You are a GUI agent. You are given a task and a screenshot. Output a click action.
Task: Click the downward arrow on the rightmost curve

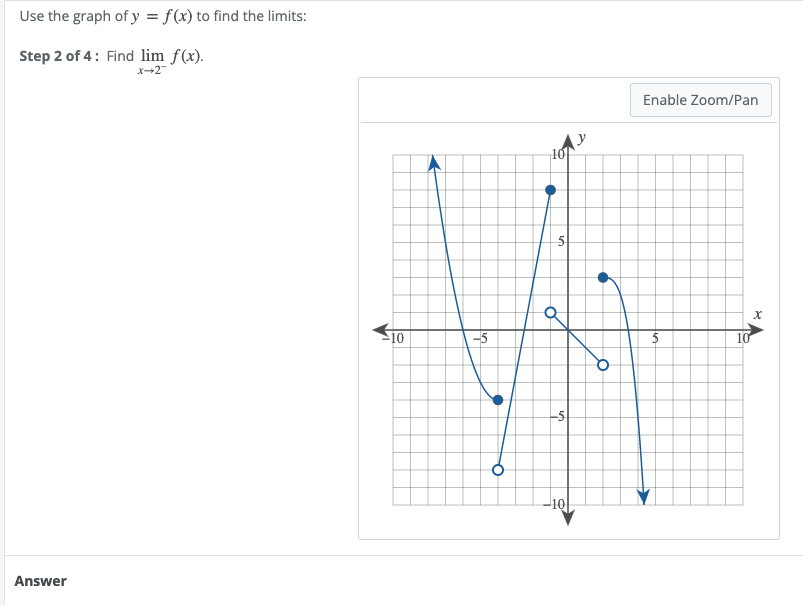(642, 494)
